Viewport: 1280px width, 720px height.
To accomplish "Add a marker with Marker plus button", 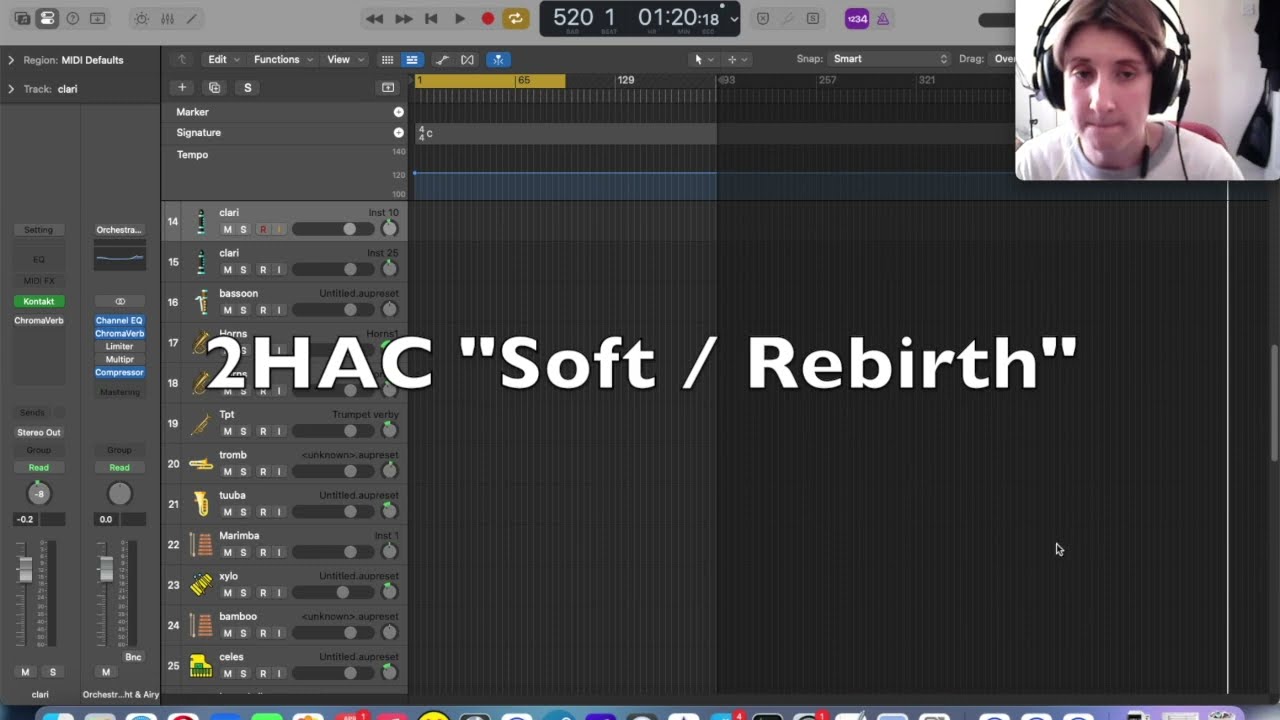I will (399, 112).
